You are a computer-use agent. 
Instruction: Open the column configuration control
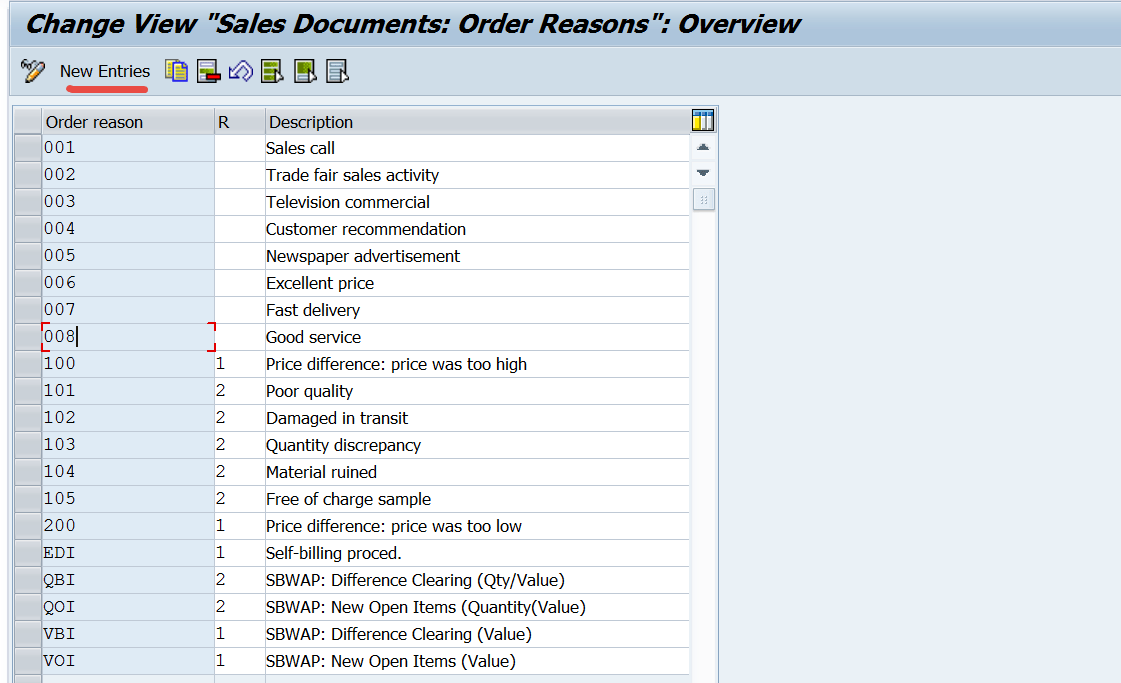tap(703, 119)
